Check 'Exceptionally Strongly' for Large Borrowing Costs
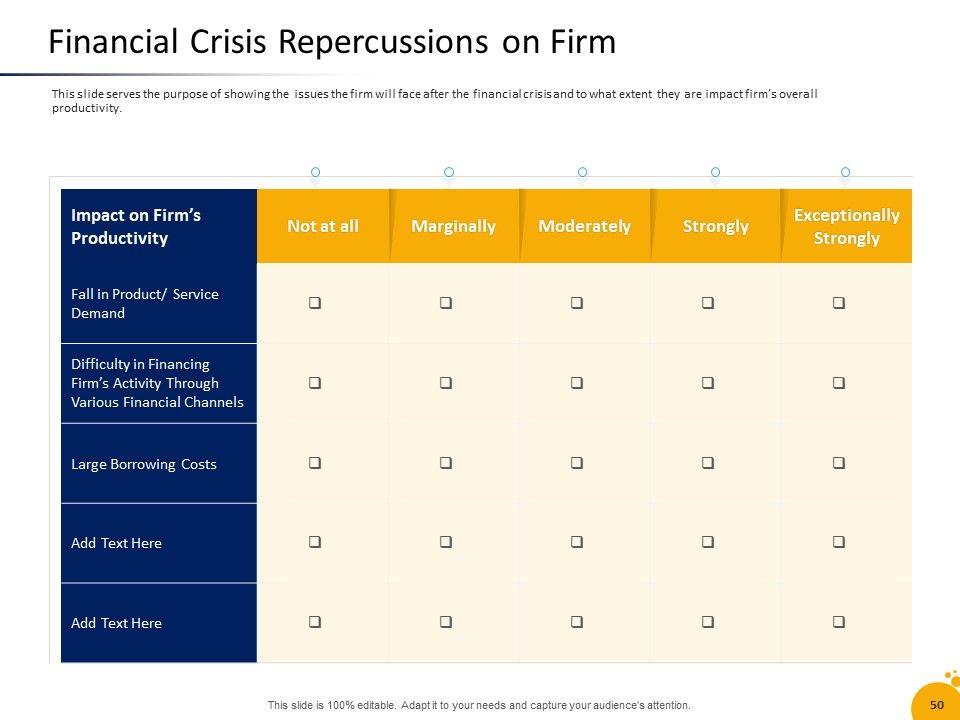This screenshot has width=960, height=720. point(839,463)
